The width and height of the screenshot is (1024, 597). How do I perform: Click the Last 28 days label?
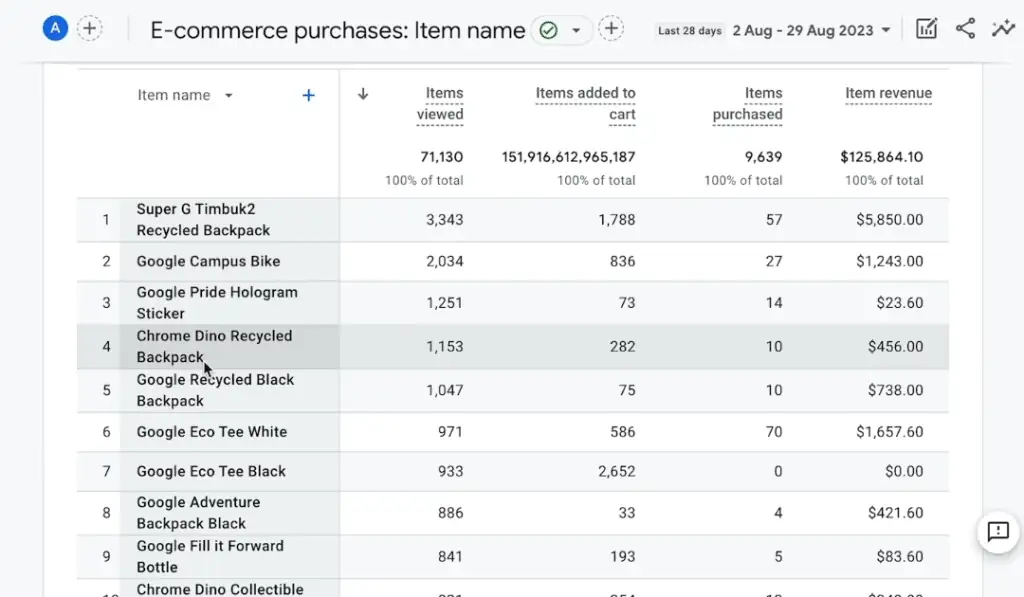(x=689, y=31)
